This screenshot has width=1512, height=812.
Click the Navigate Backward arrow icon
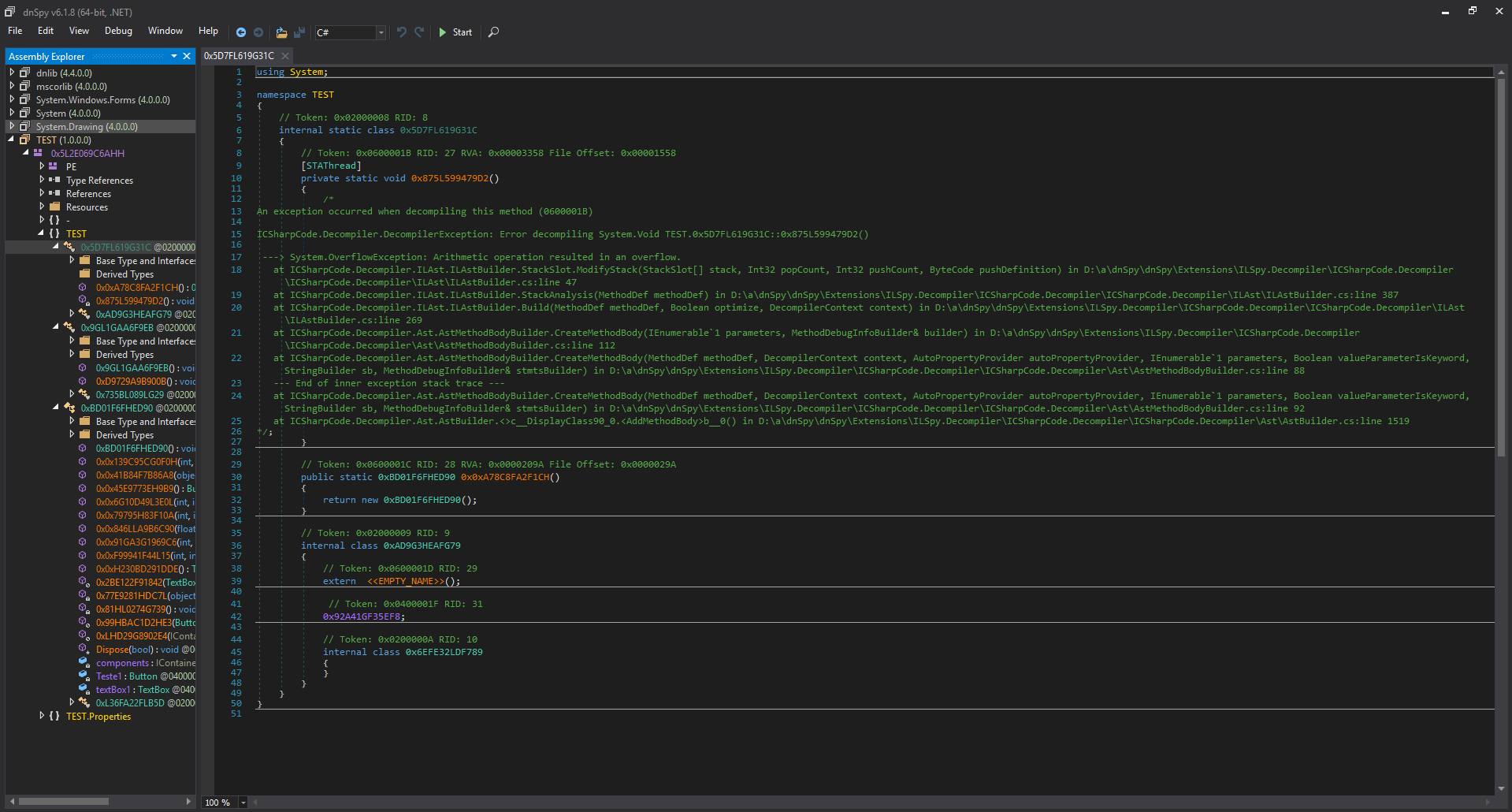241,32
